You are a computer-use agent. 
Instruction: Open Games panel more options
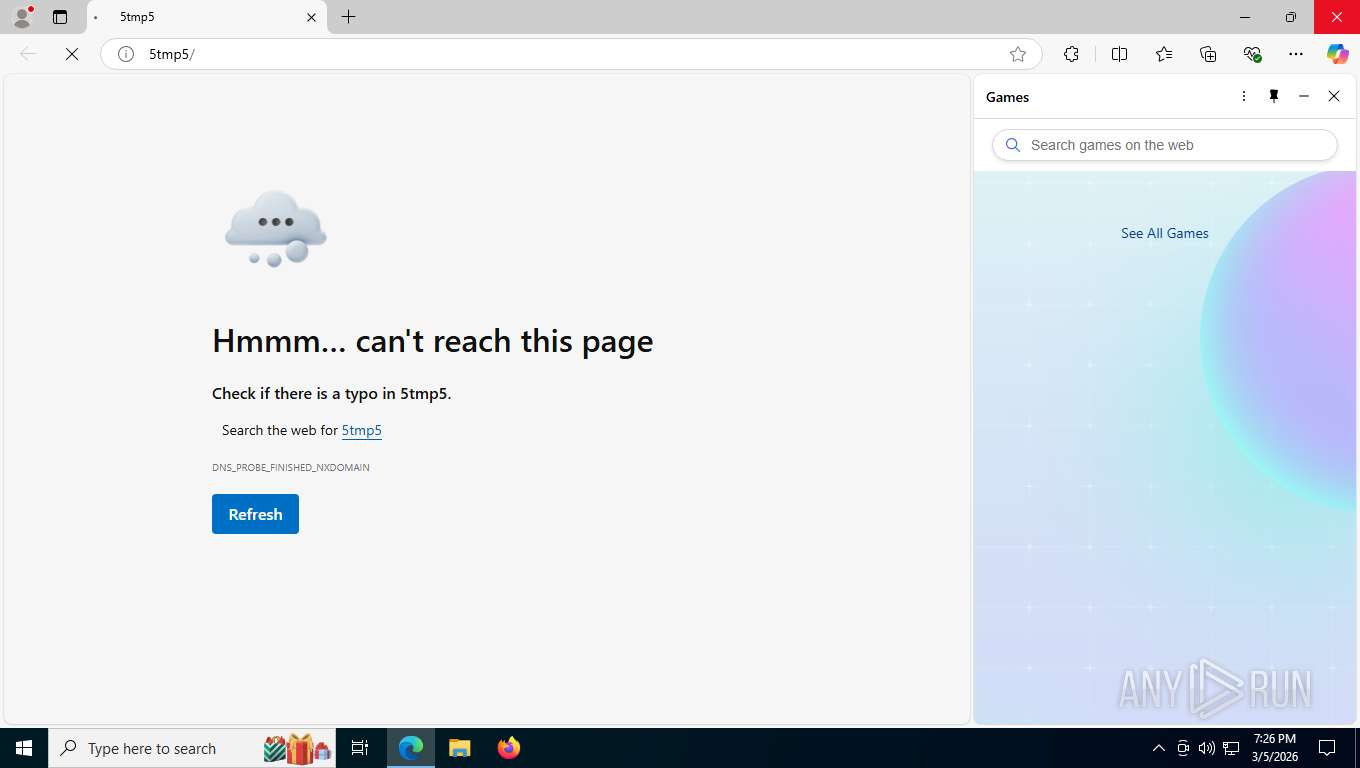[1244, 96]
